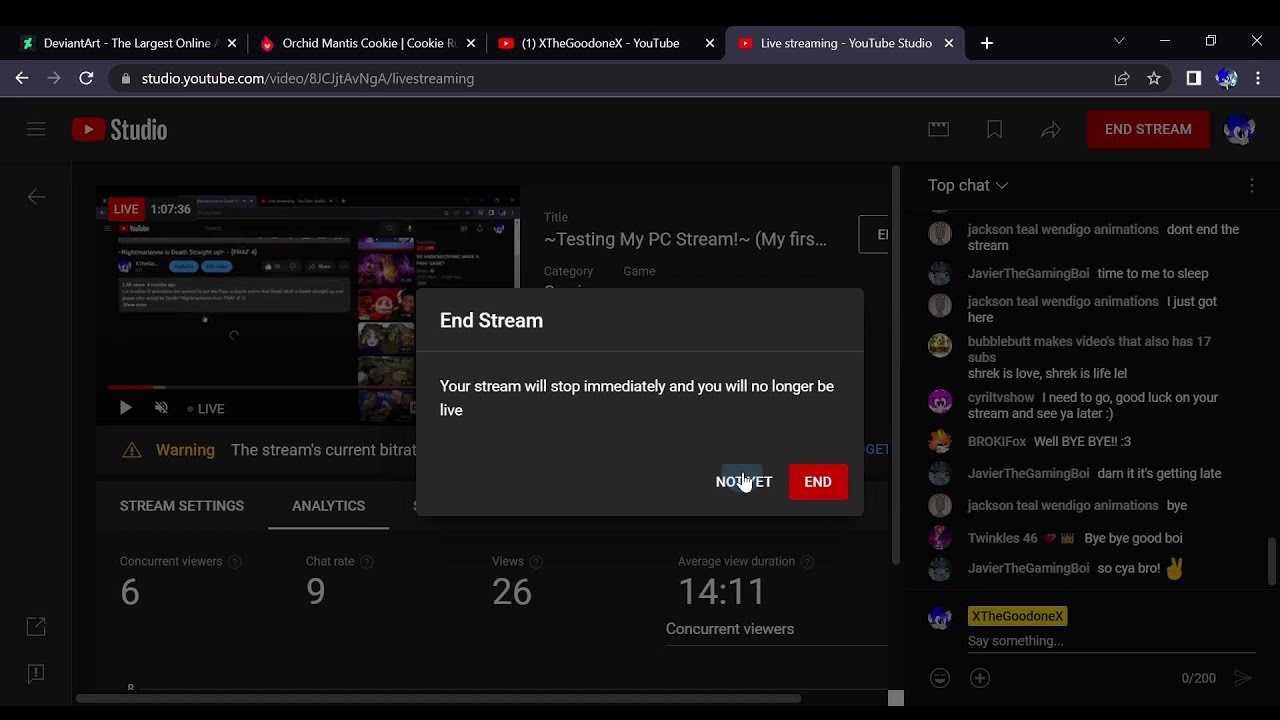Open Chrome profile avatar
1280x720 pixels.
pyautogui.click(x=1227, y=78)
